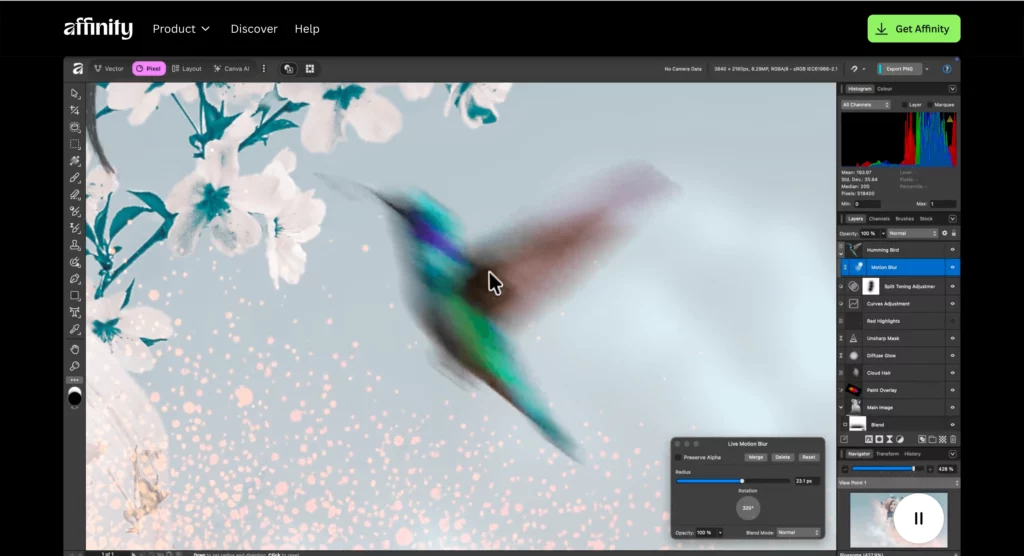Collapse the Main Image layer group

coord(841,408)
